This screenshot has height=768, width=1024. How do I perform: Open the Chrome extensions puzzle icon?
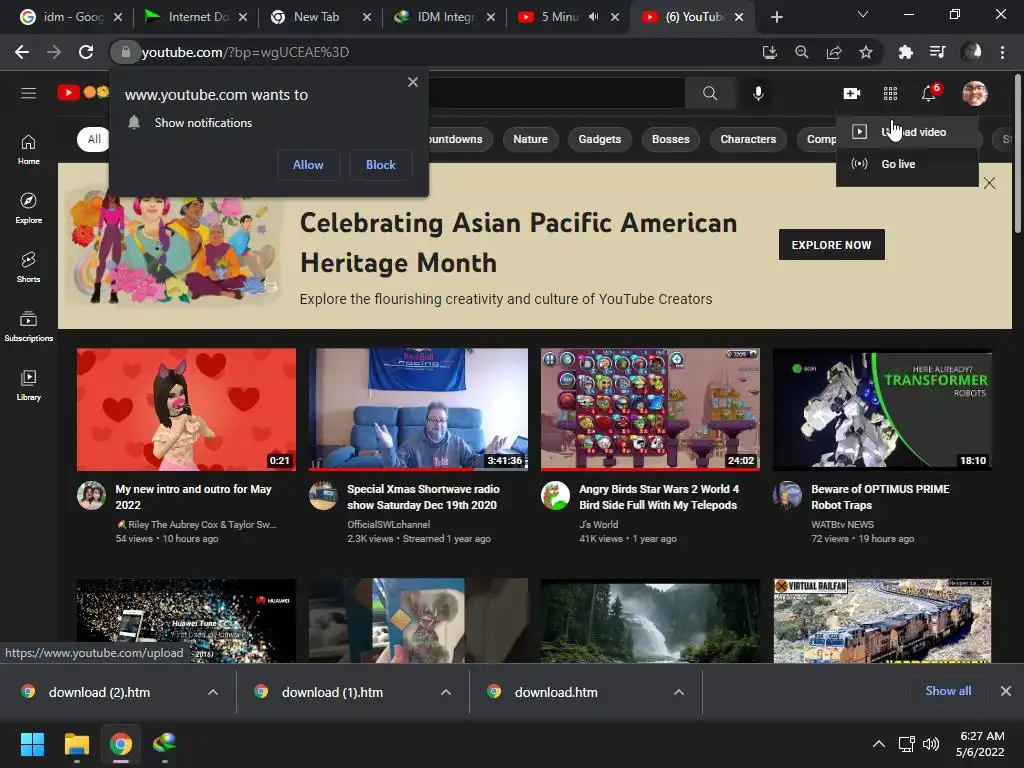(905, 52)
